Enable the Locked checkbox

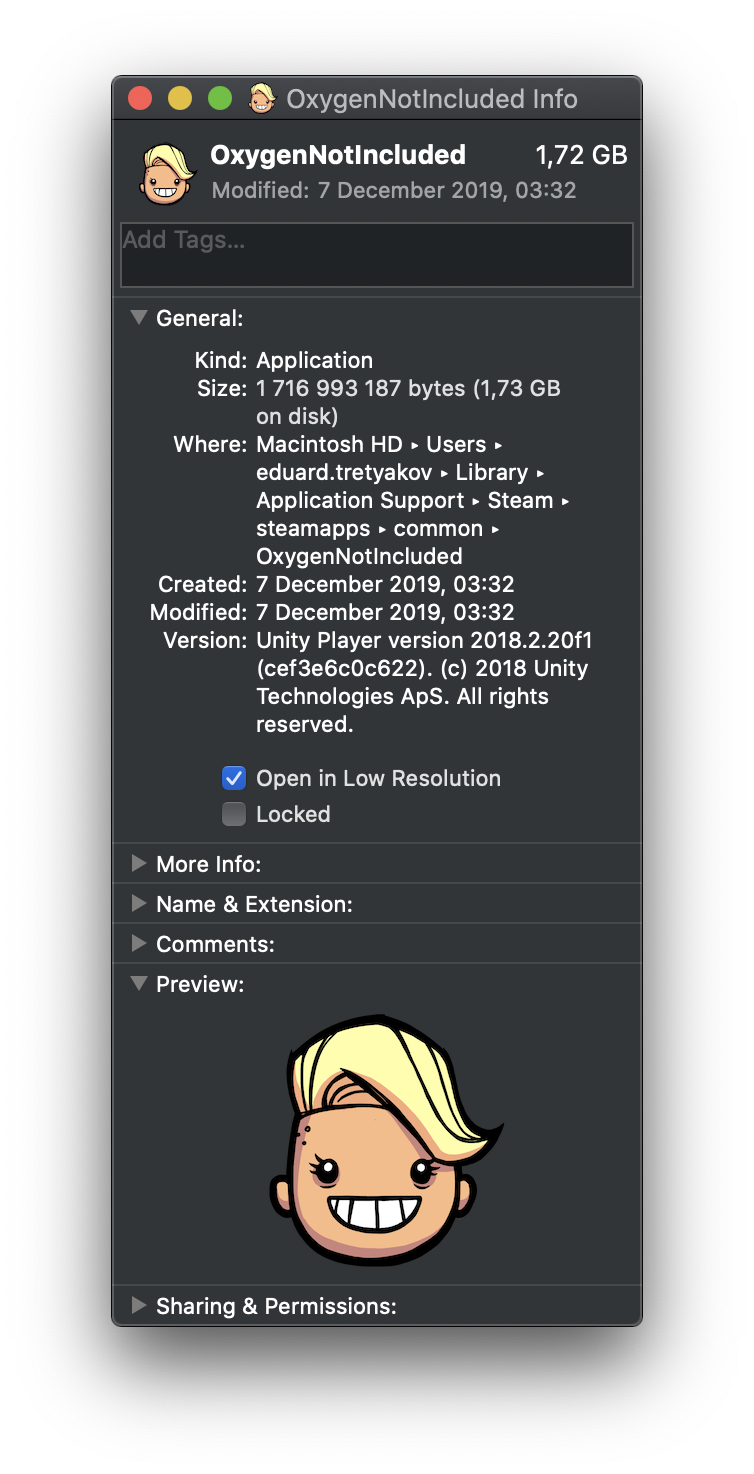234,814
